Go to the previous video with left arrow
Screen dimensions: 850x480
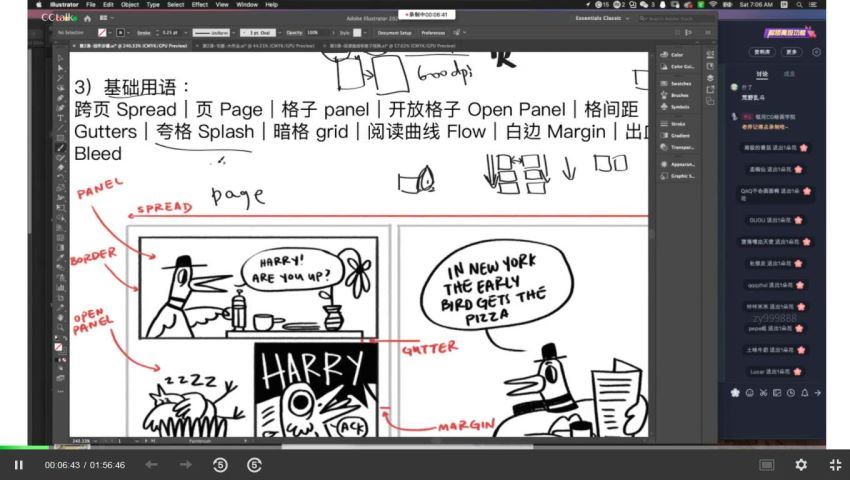pos(151,464)
